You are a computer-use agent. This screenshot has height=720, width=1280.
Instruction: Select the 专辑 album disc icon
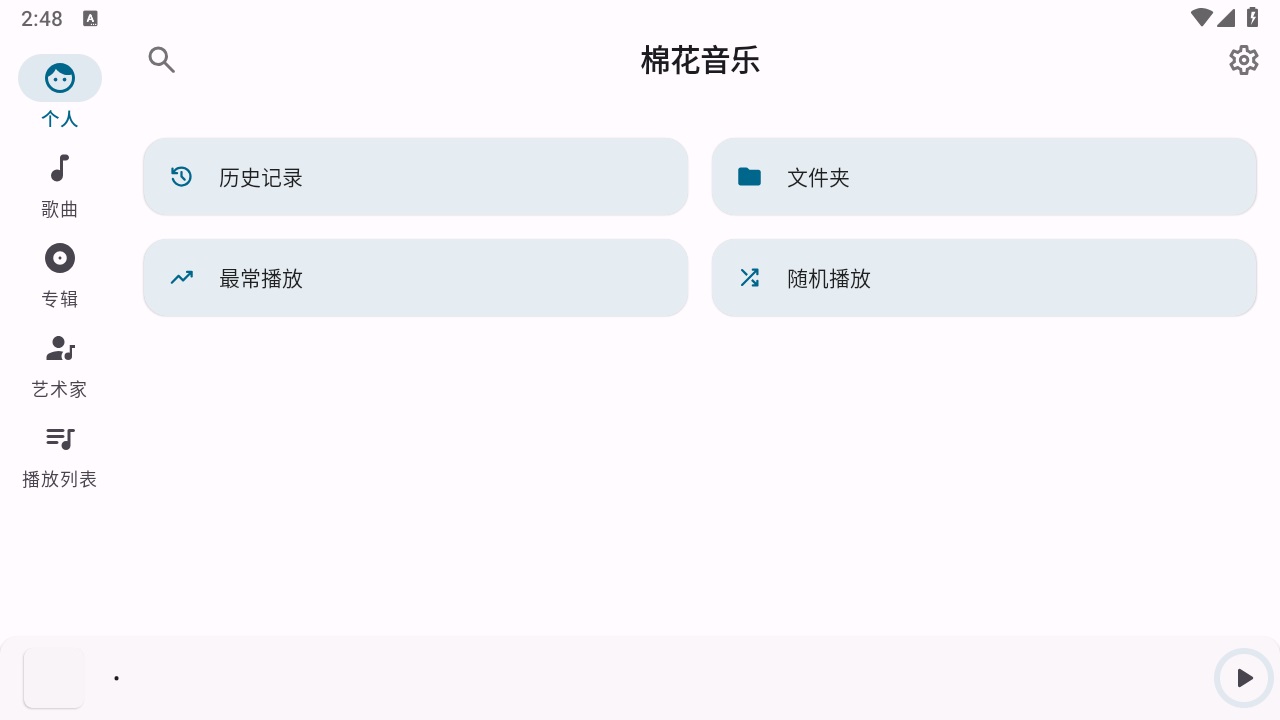[x=60, y=258]
